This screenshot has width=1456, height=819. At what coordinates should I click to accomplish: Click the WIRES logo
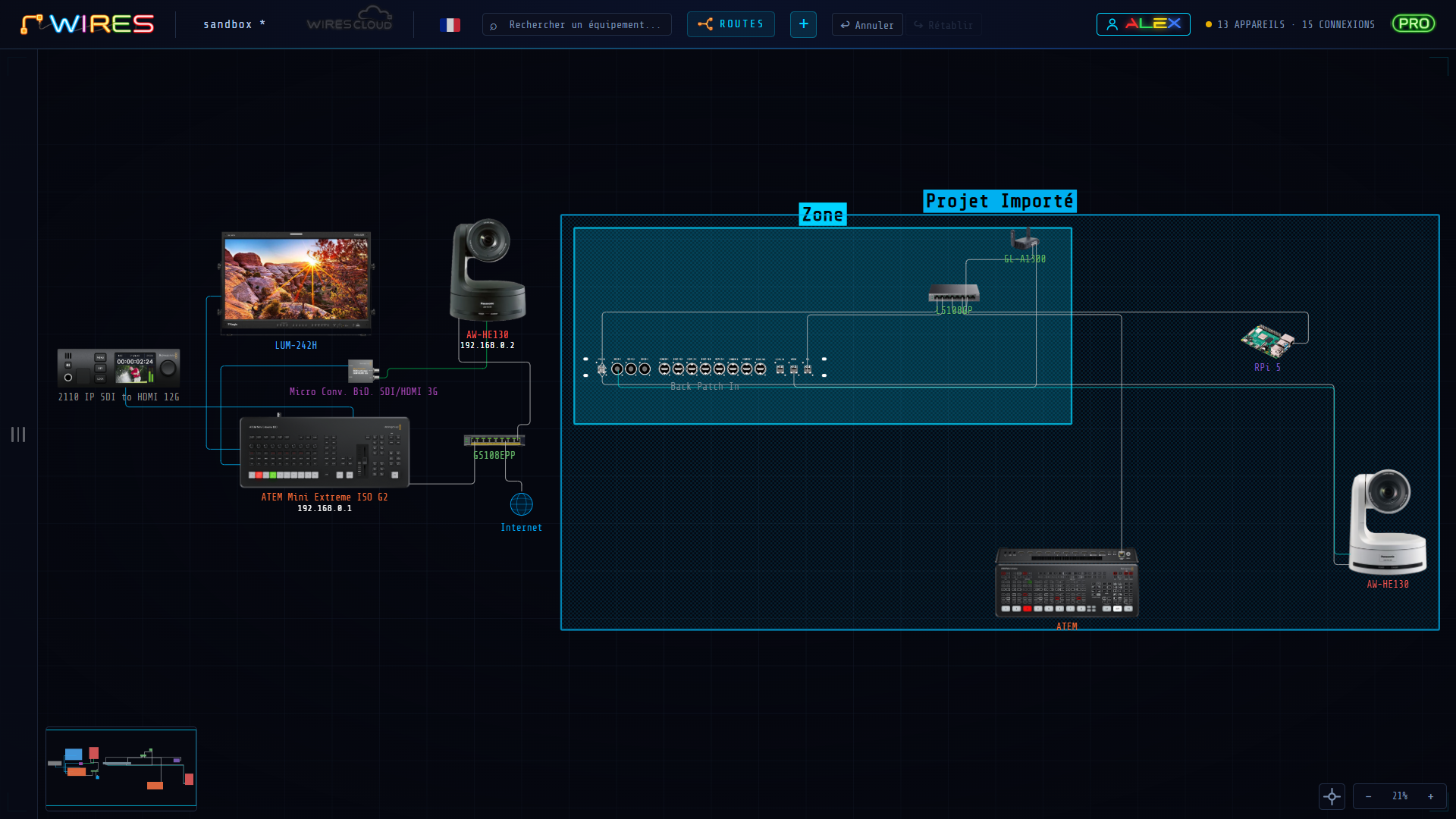pos(87,24)
